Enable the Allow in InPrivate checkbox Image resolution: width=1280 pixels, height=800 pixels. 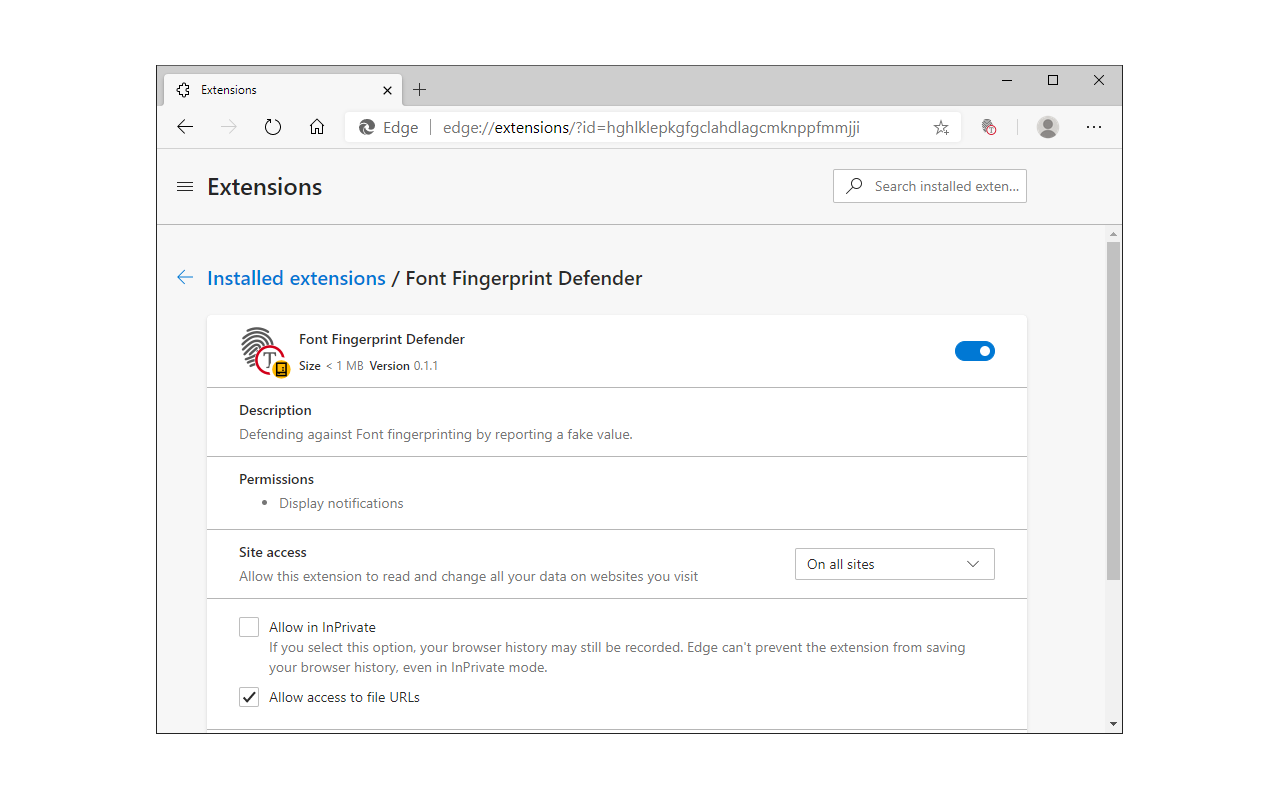249,627
